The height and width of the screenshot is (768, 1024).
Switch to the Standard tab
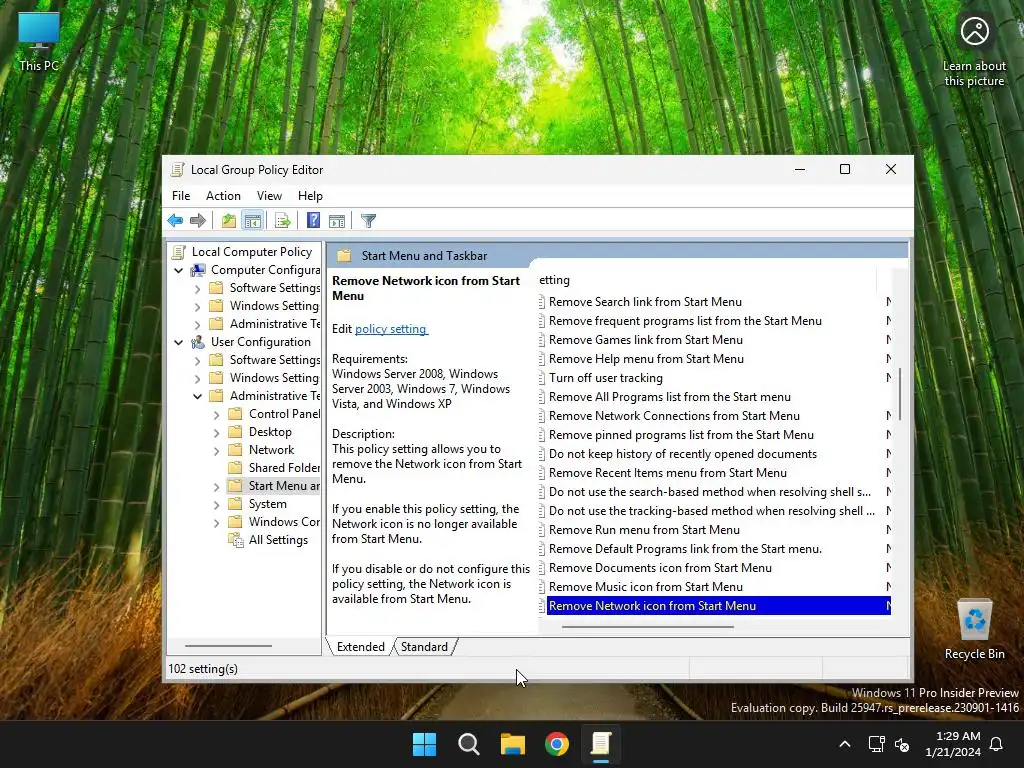pos(424,647)
